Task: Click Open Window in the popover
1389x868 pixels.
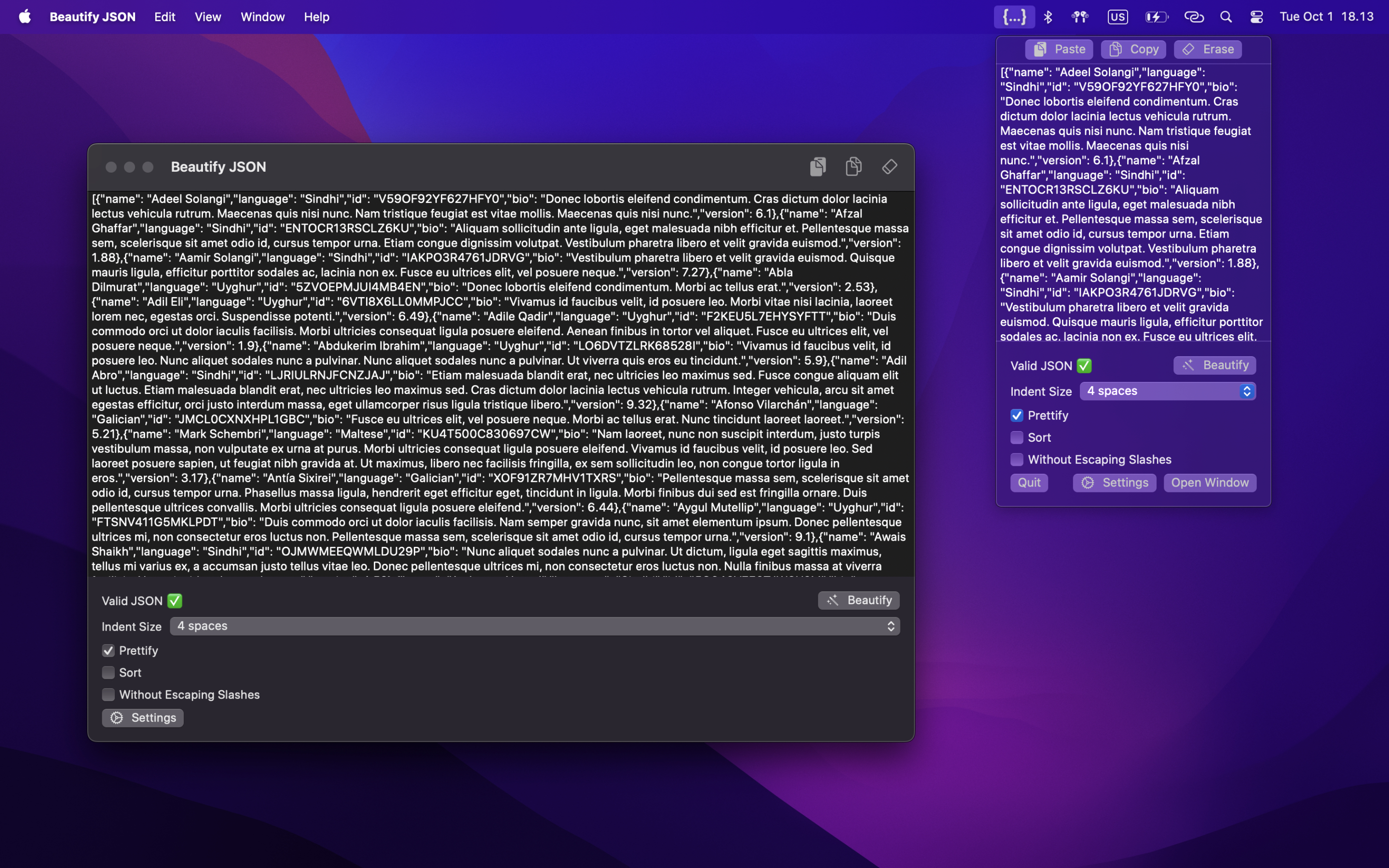Action: pos(1210,482)
